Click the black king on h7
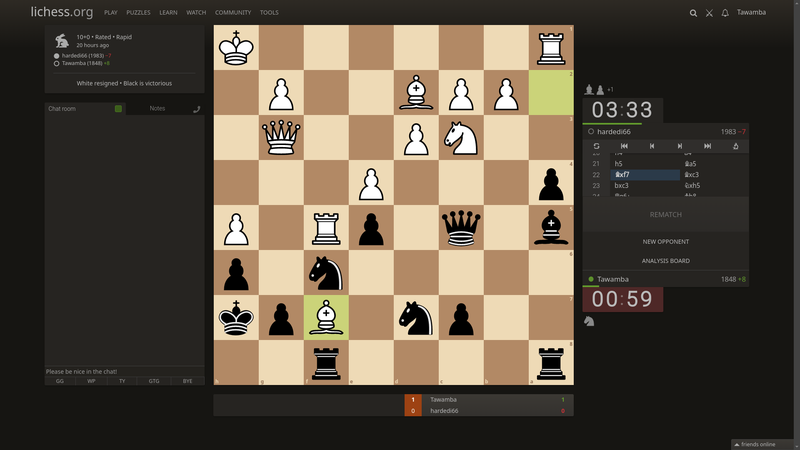This screenshot has width=800, height=450. (x=236, y=317)
